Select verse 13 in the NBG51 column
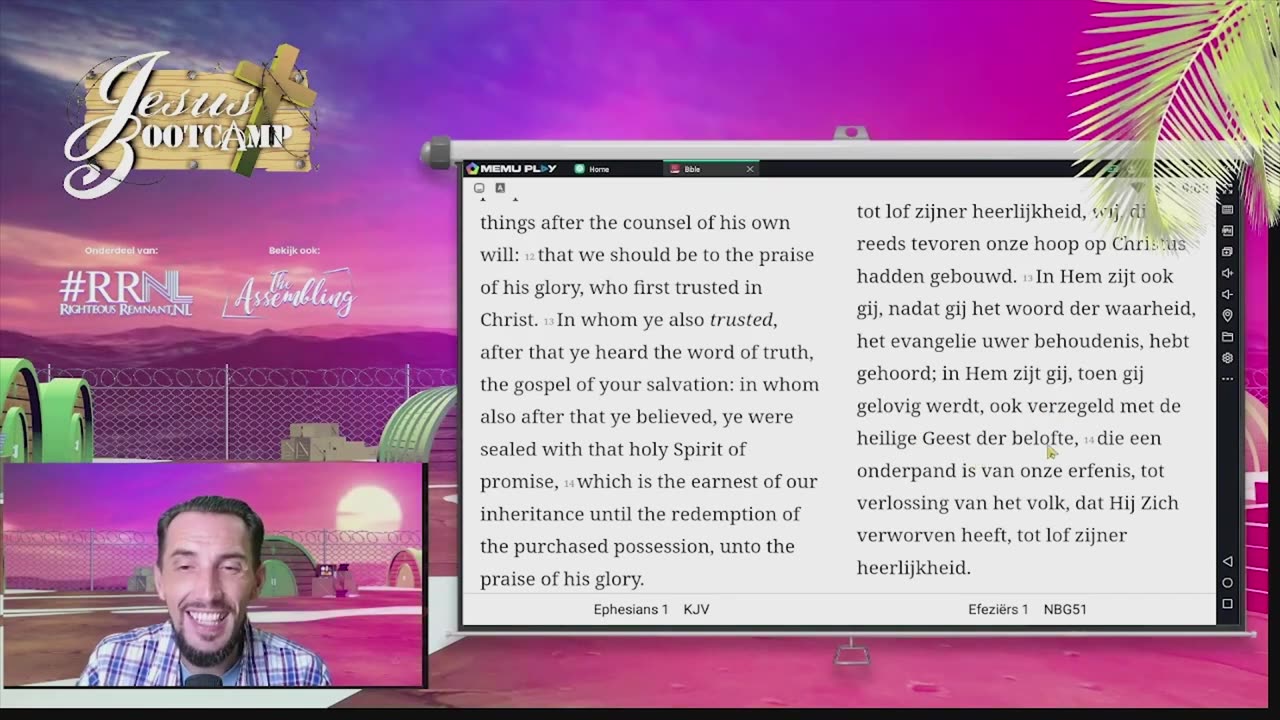This screenshot has height=720, width=1280. click(1027, 278)
